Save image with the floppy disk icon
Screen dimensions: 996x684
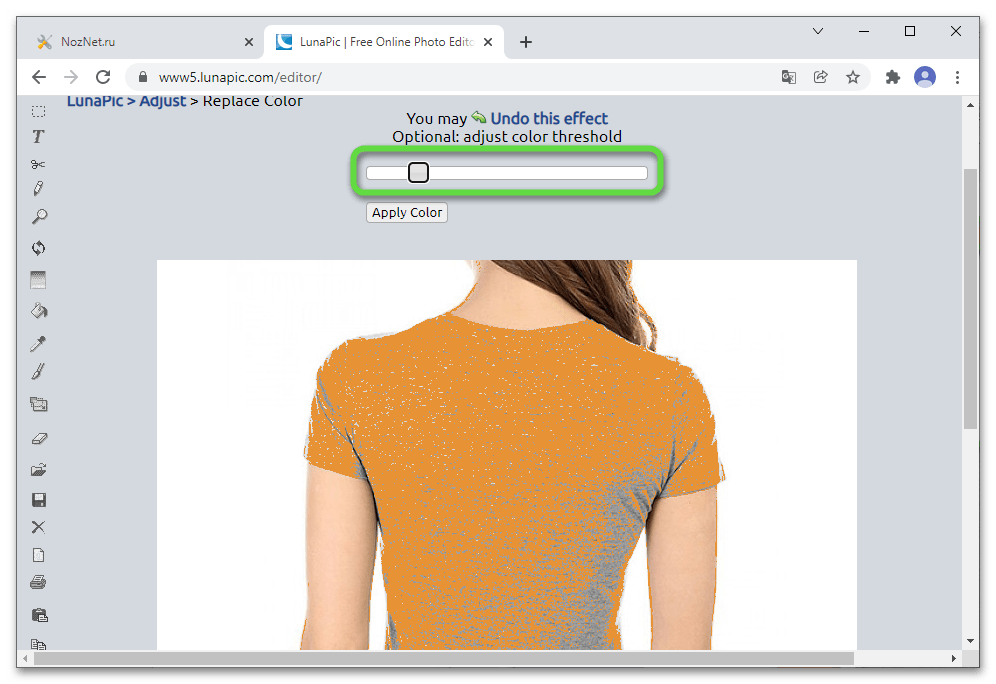[39, 500]
